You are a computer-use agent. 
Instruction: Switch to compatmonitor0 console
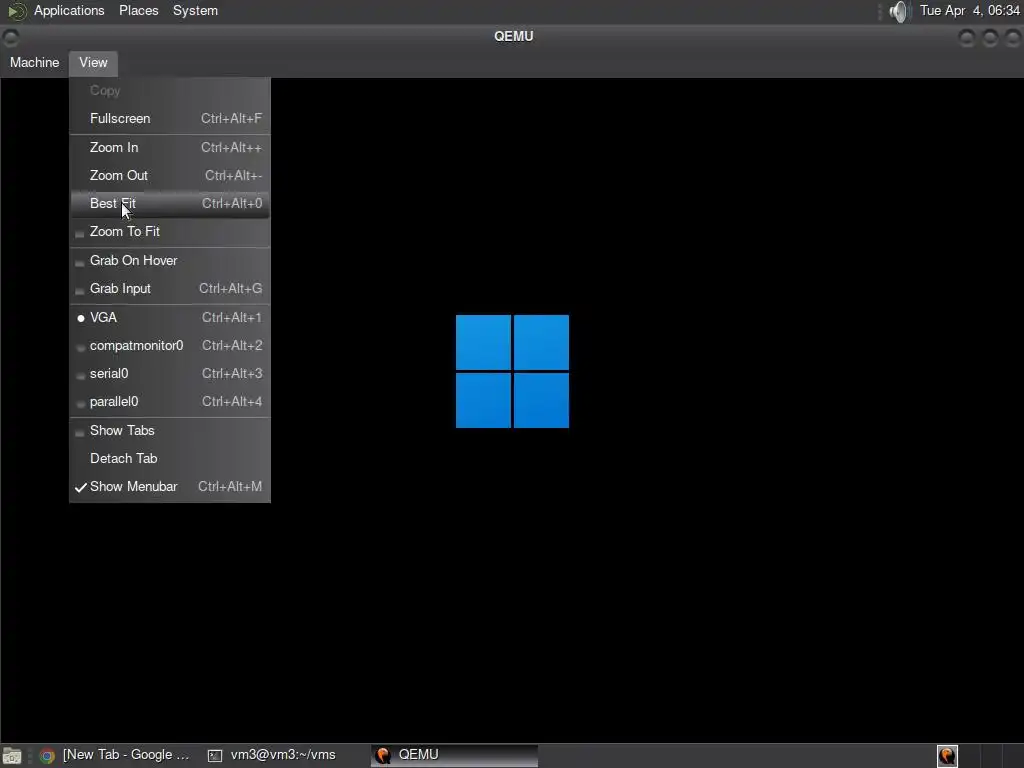pyautogui.click(x=170, y=345)
